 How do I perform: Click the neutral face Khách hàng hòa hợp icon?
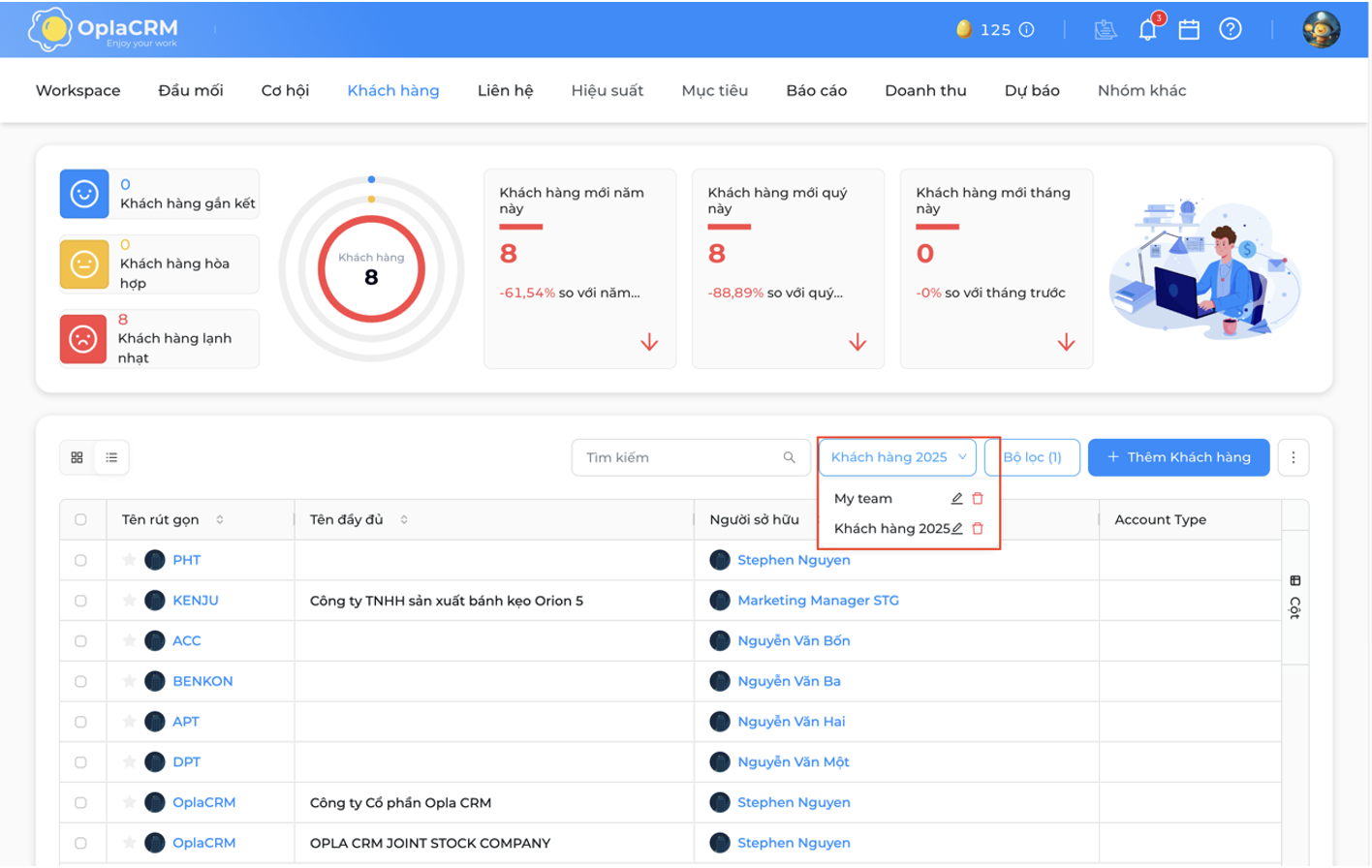tap(84, 263)
